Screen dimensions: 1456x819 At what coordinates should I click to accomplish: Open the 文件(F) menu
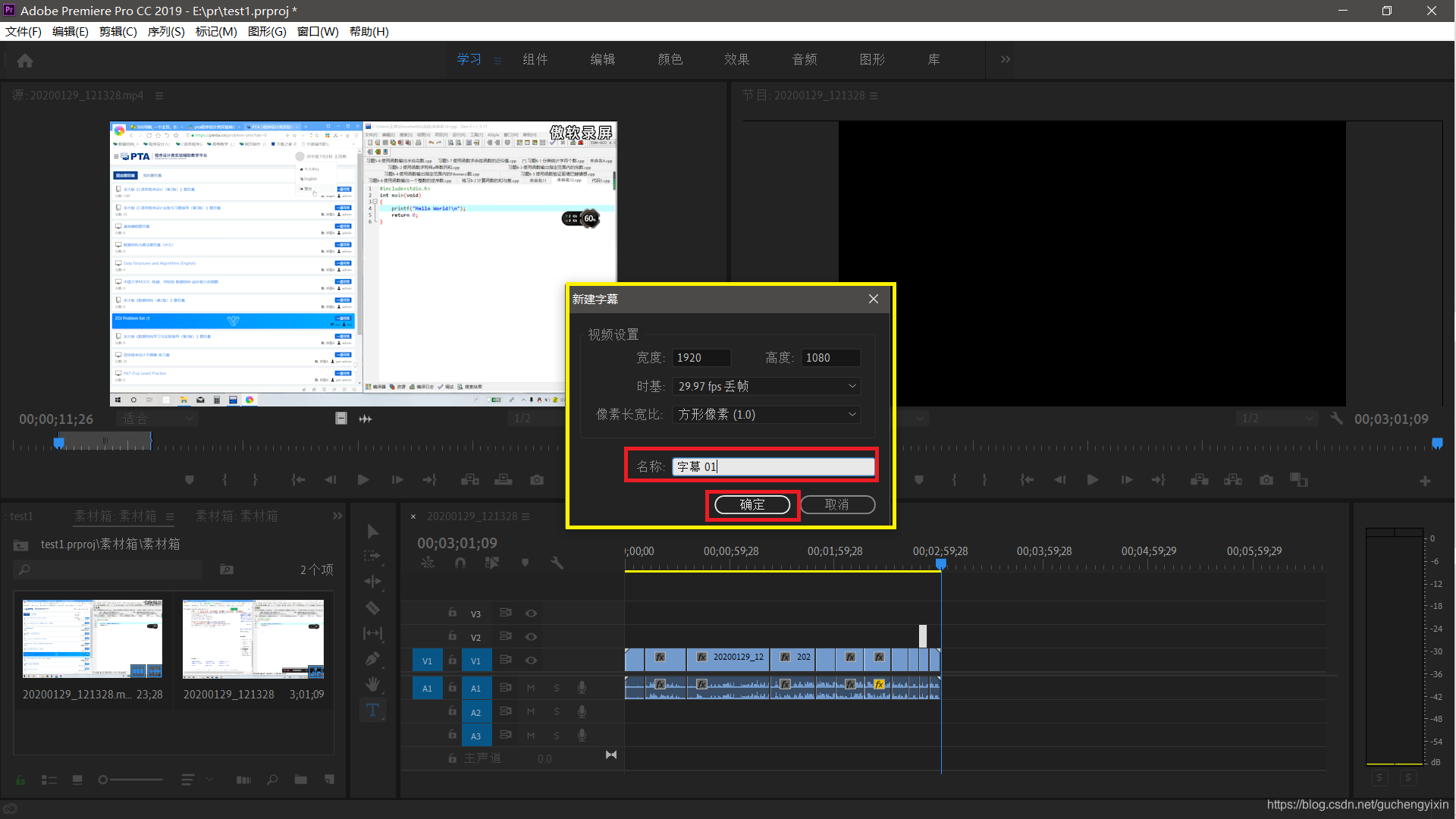pyautogui.click(x=24, y=32)
